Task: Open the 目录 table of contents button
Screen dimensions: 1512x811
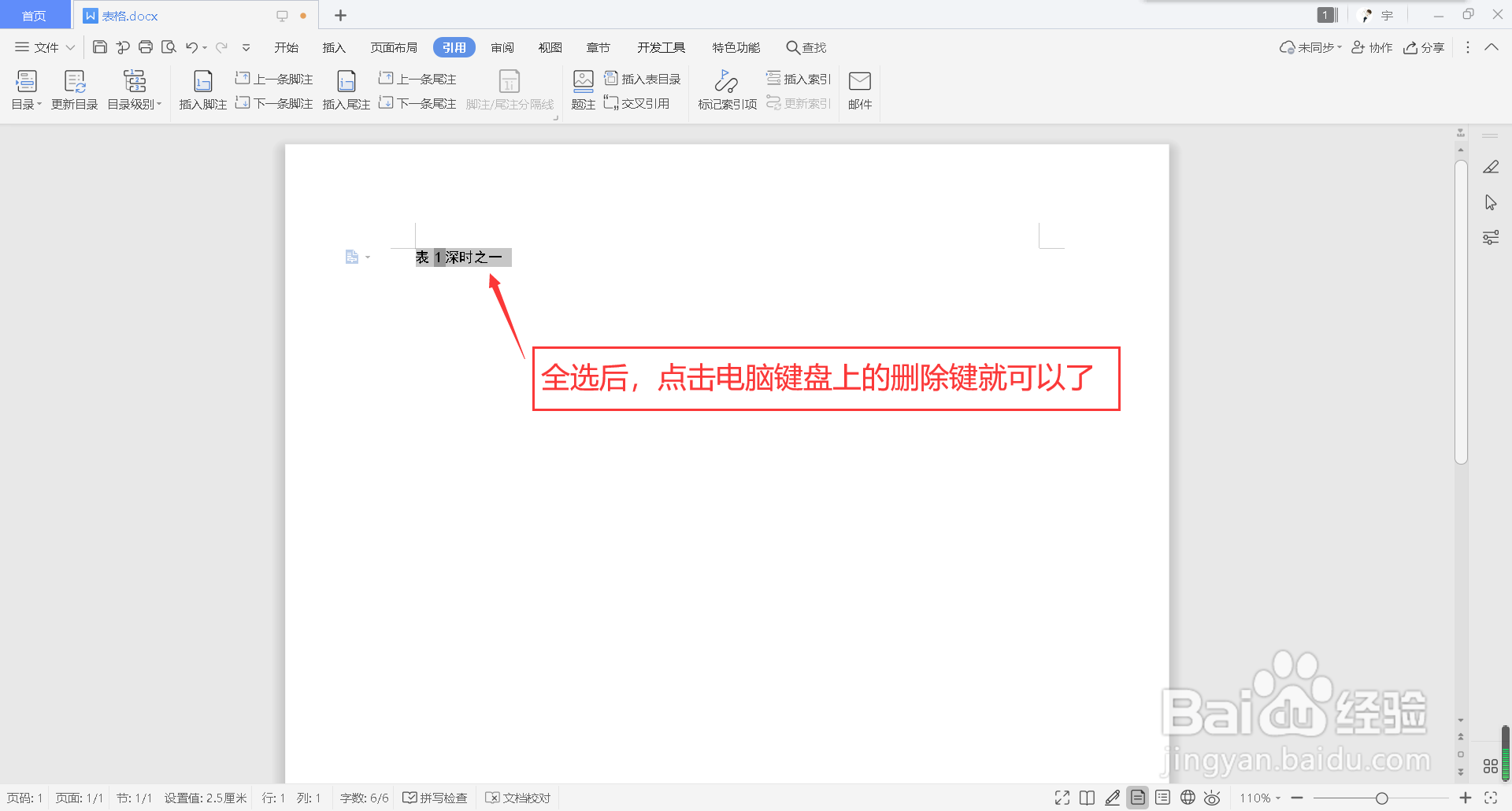Action: (x=26, y=90)
